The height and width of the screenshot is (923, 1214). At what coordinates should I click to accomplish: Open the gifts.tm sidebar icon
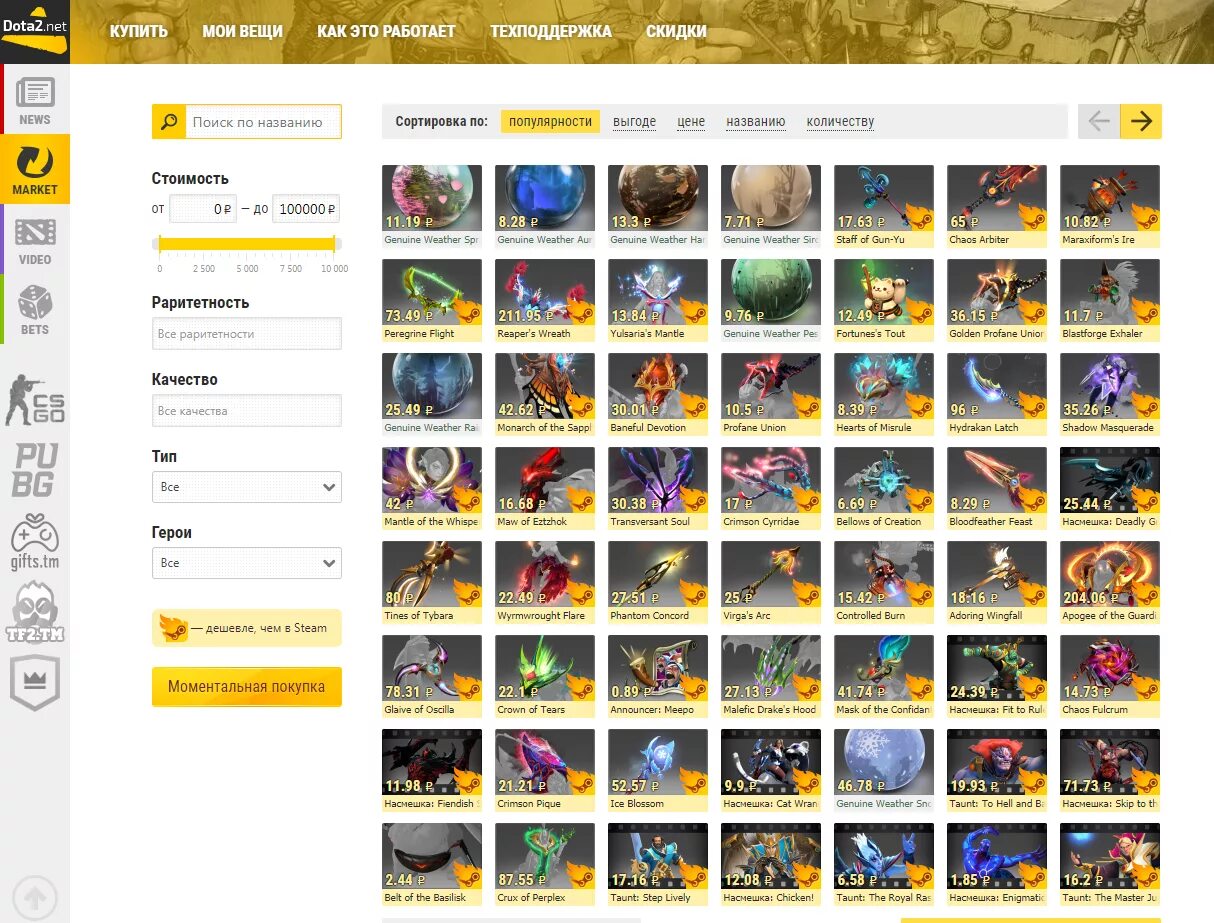pyautogui.click(x=35, y=541)
